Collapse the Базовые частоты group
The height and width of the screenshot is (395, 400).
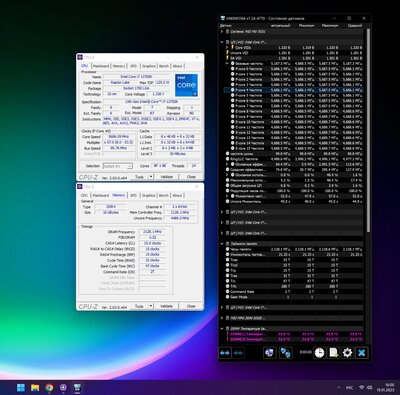click(227, 63)
